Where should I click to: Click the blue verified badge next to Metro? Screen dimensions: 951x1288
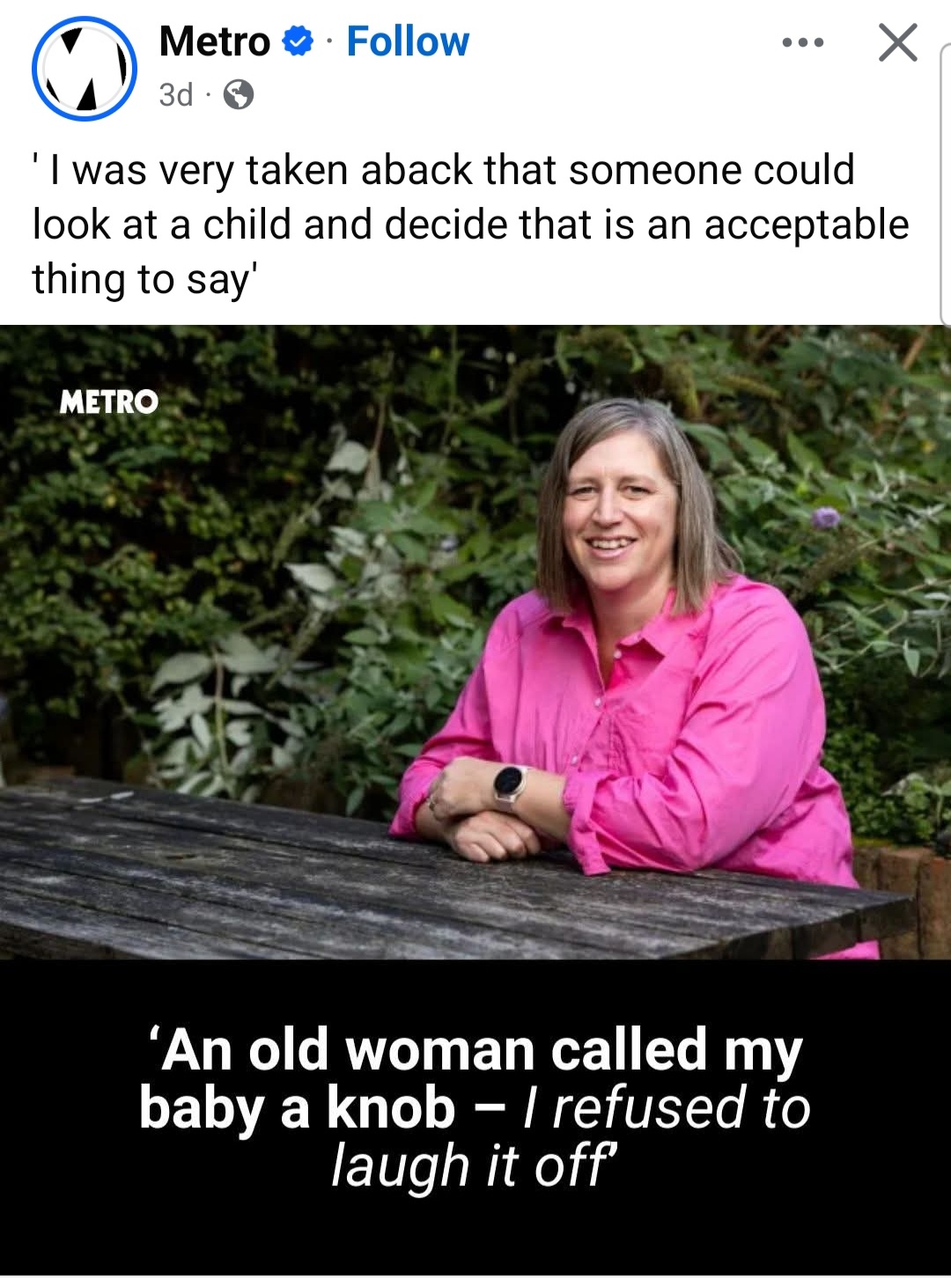(298, 40)
